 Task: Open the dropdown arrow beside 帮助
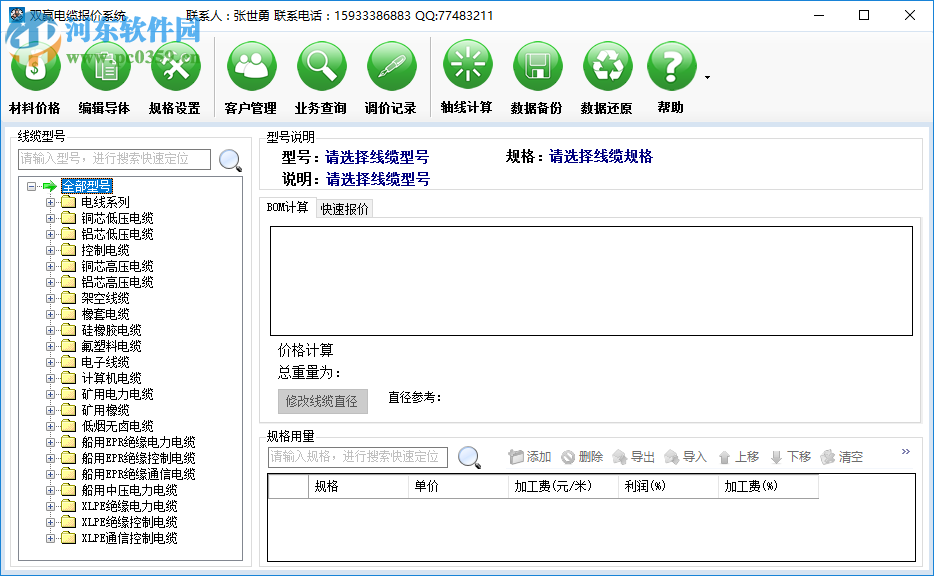tap(708, 77)
